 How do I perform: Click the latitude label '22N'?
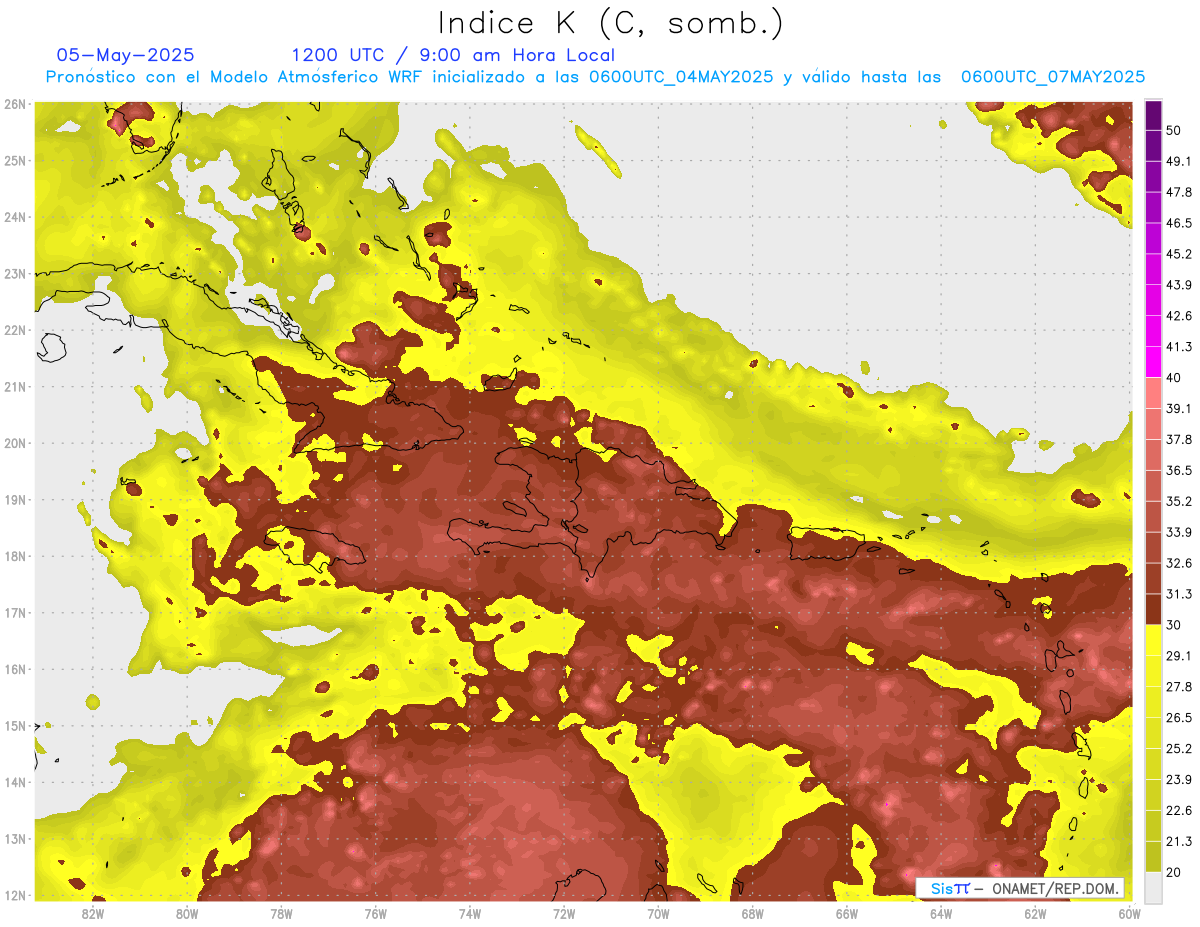pyautogui.click(x=15, y=330)
